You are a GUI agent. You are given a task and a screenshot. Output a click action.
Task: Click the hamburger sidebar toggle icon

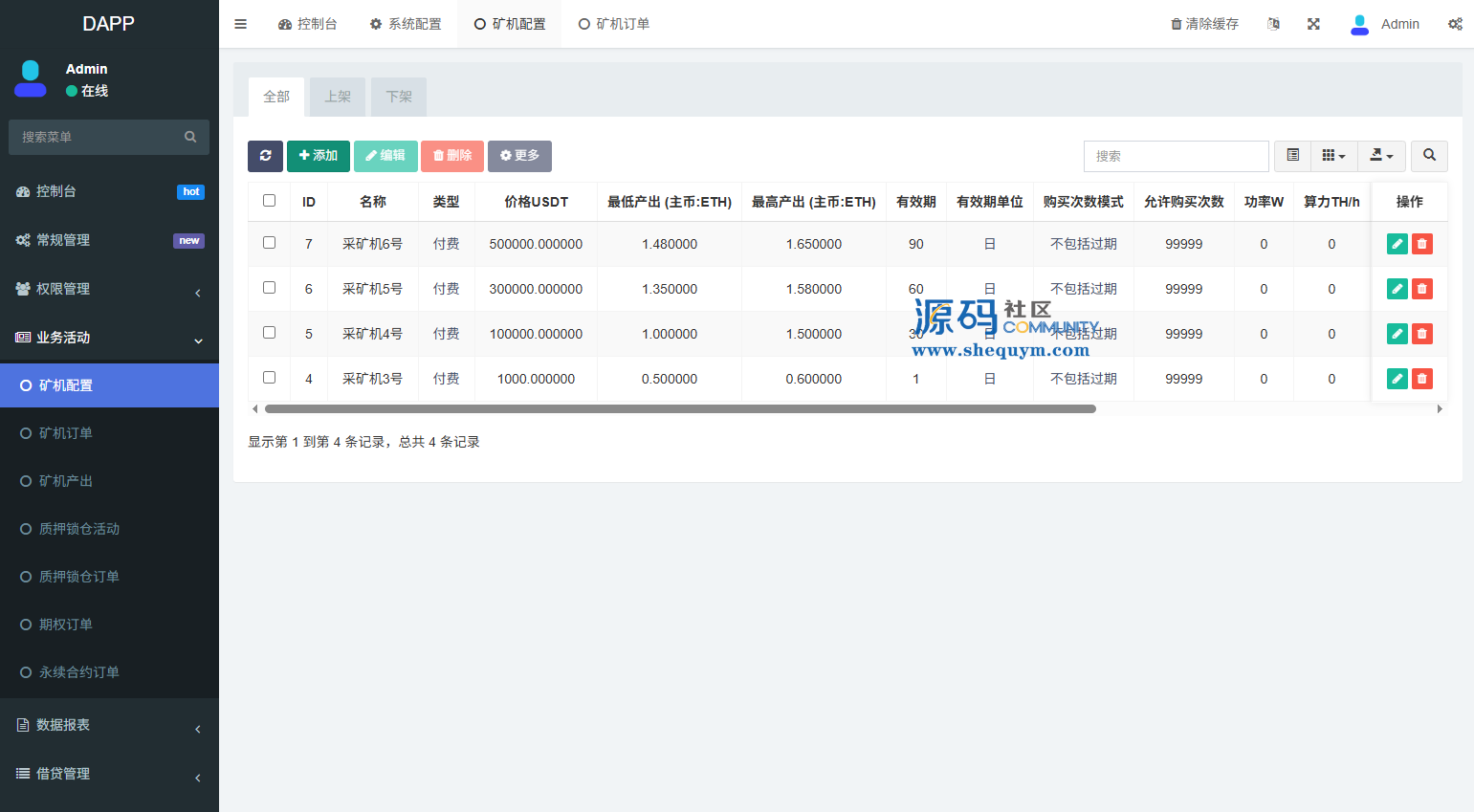tap(241, 24)
